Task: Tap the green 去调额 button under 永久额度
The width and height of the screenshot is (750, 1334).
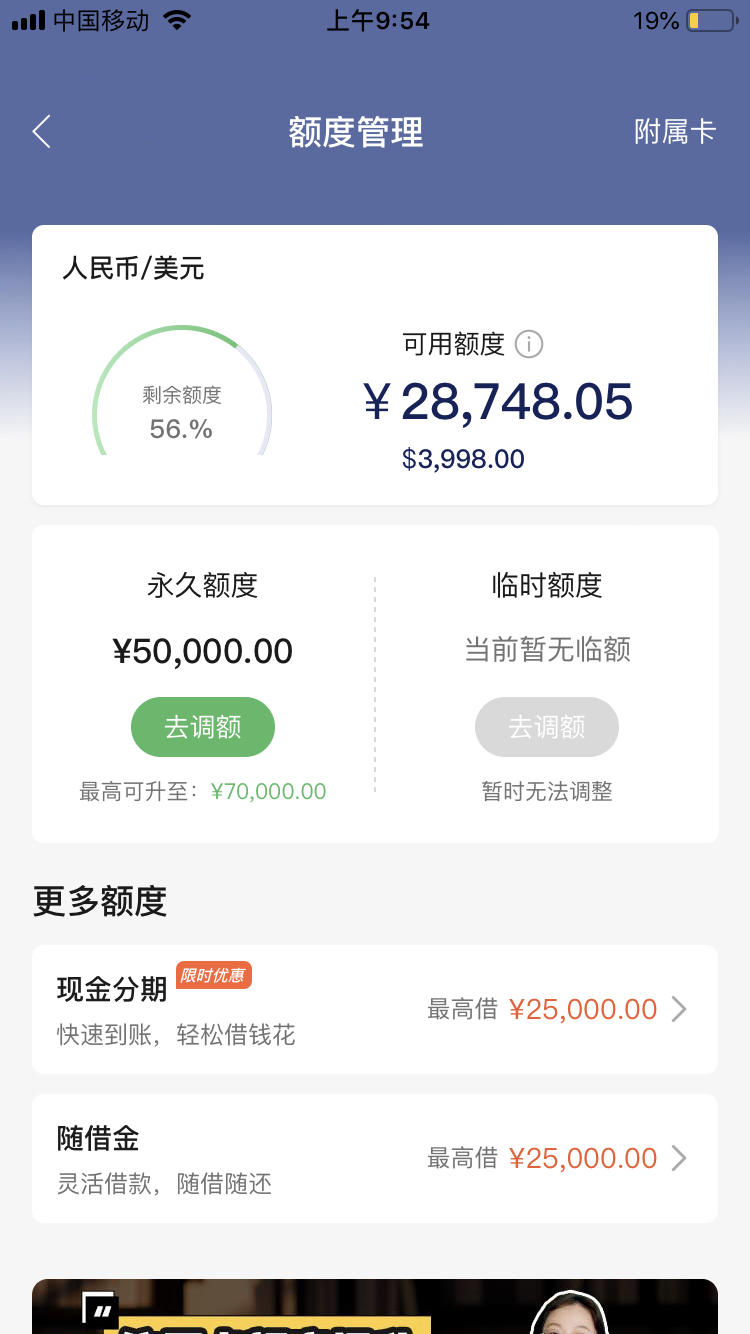Action: pyautogui.click(x=203, y=727)
